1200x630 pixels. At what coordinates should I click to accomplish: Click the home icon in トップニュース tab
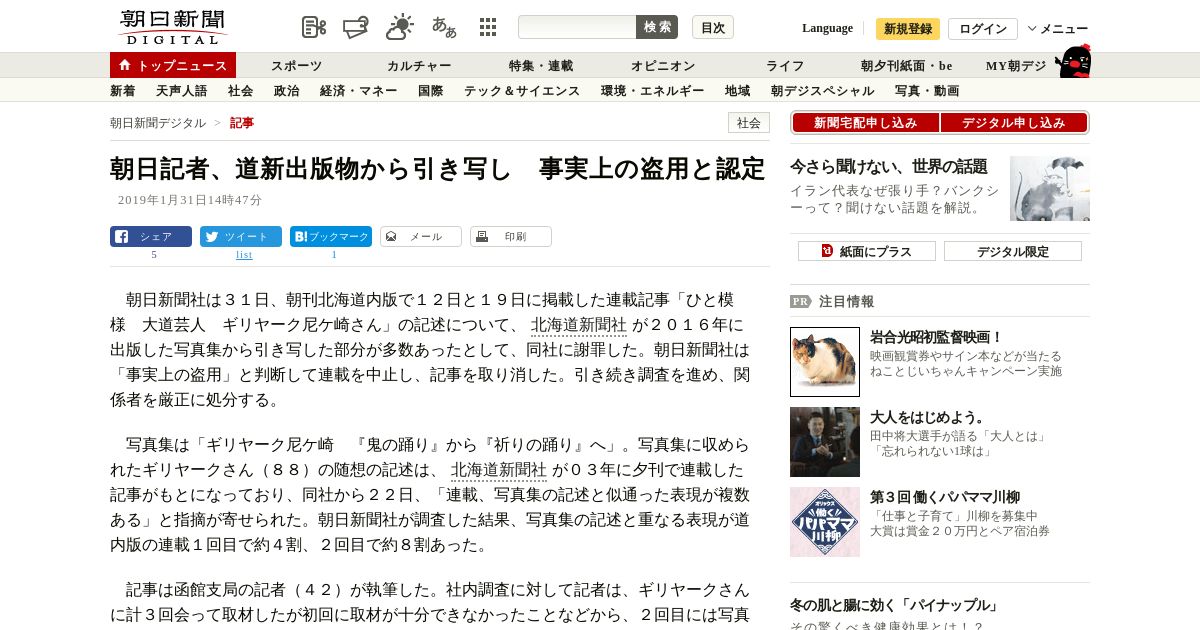pos(125,65)
